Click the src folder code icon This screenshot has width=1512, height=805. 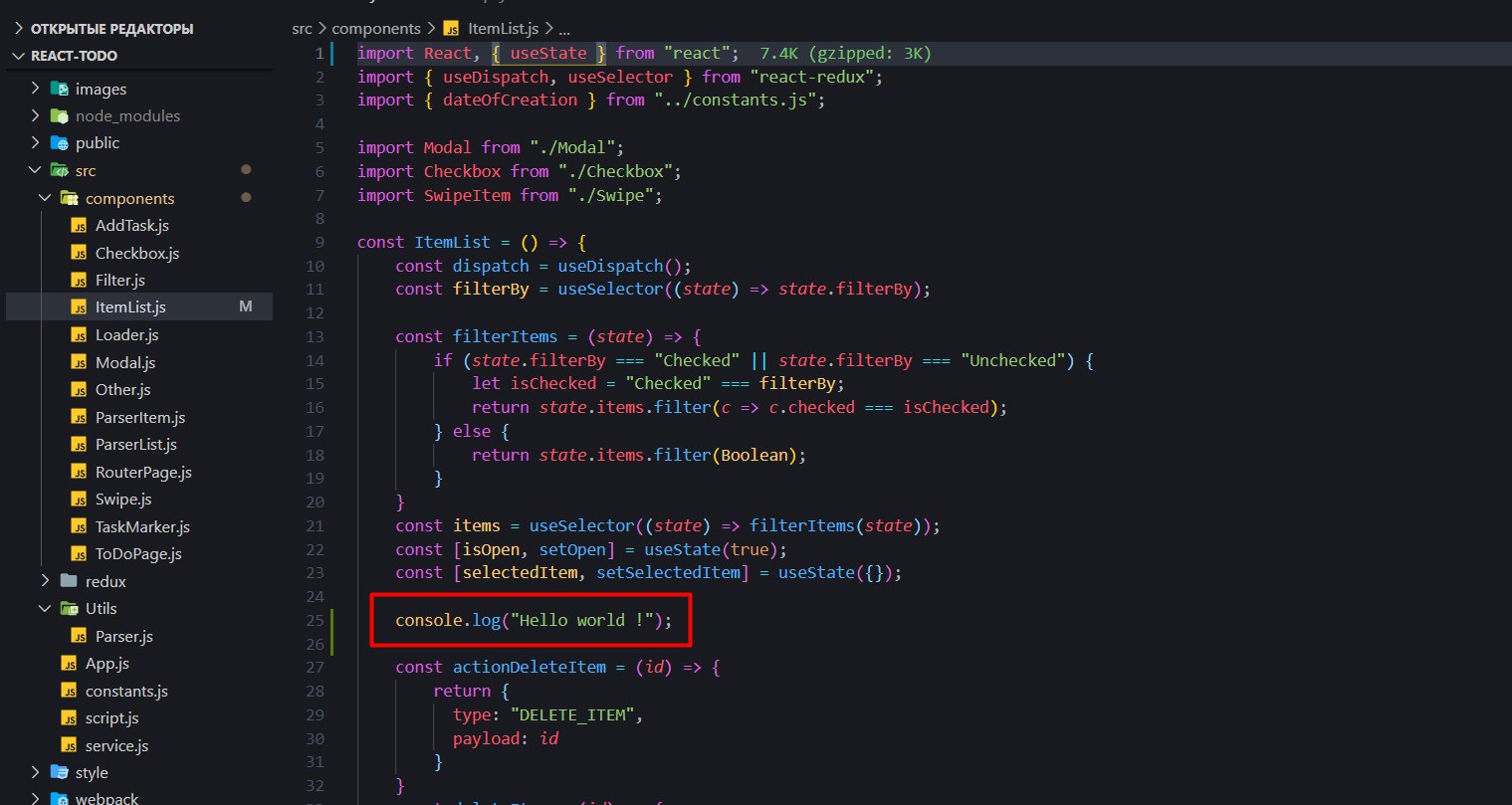tap(59, 171)
